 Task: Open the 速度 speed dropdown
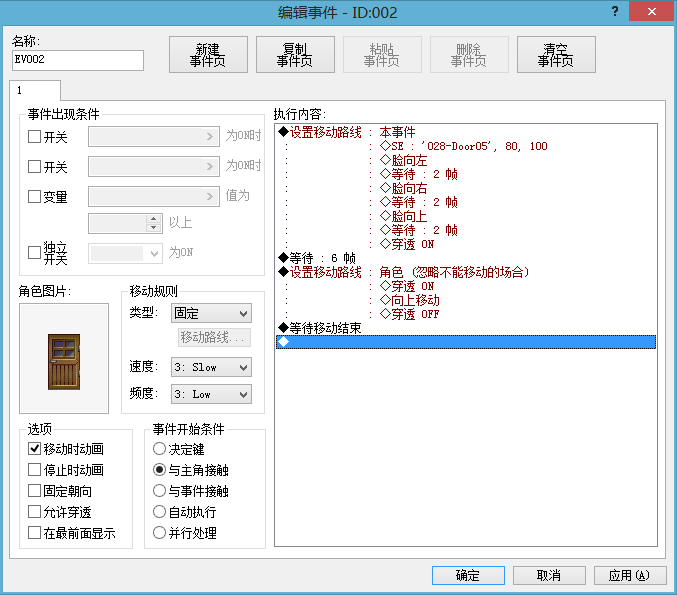coord(212,367)
